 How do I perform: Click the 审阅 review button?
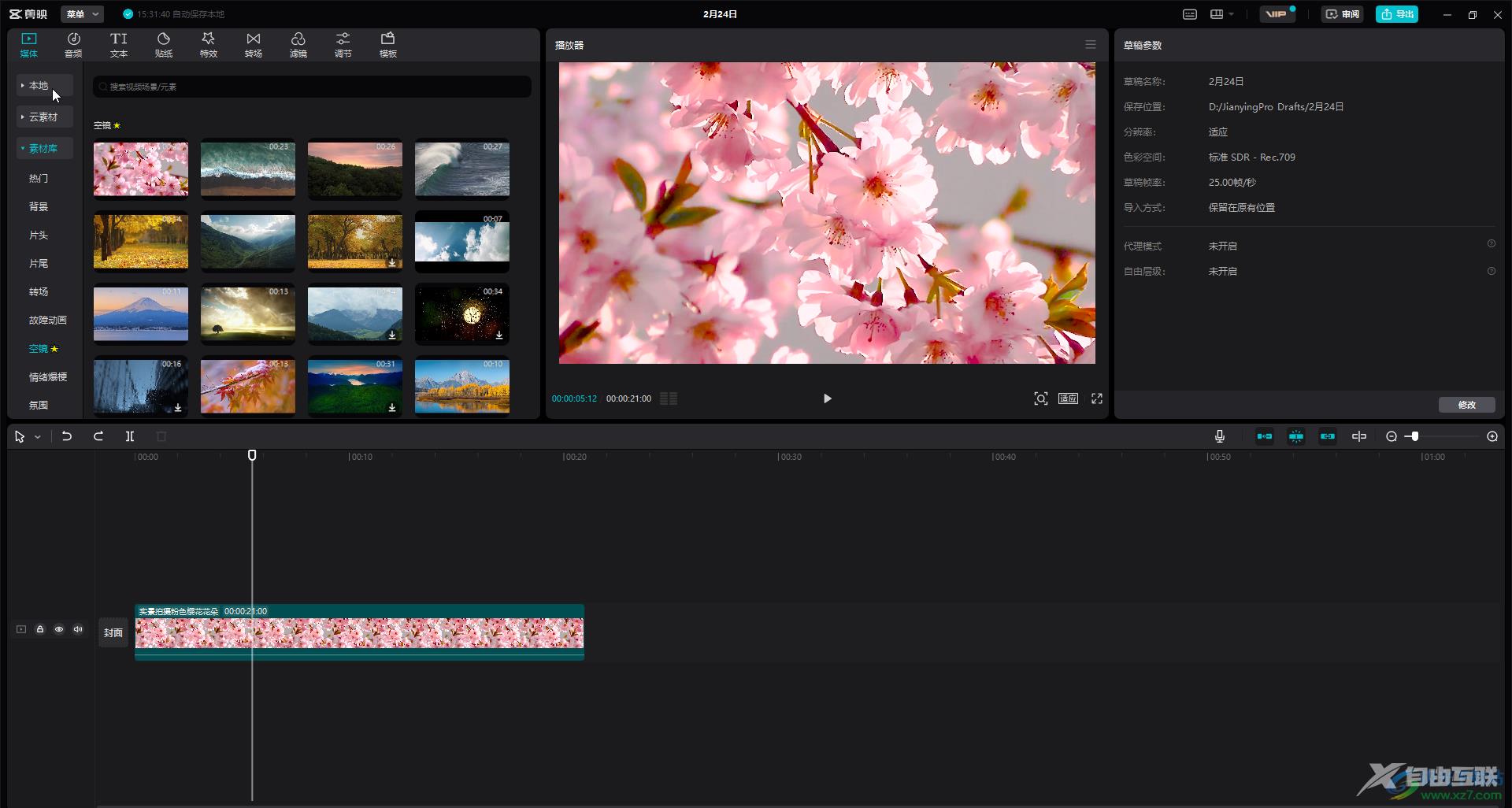pos(1342,14)
